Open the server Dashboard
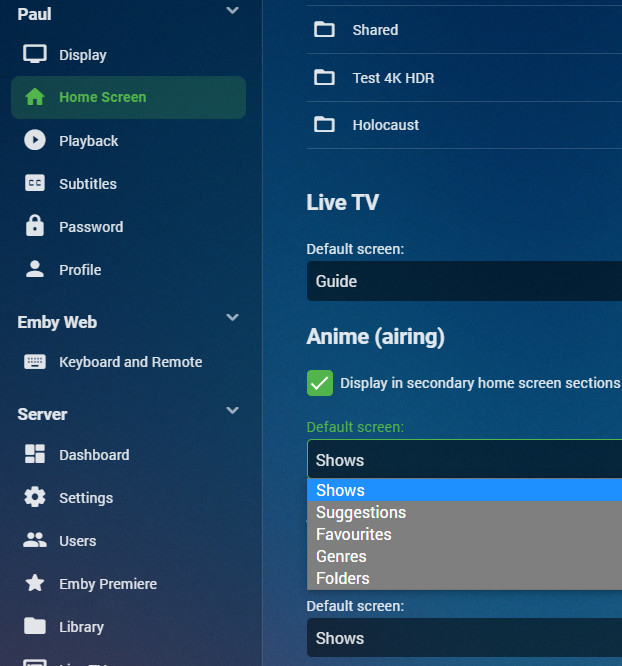 94,455
